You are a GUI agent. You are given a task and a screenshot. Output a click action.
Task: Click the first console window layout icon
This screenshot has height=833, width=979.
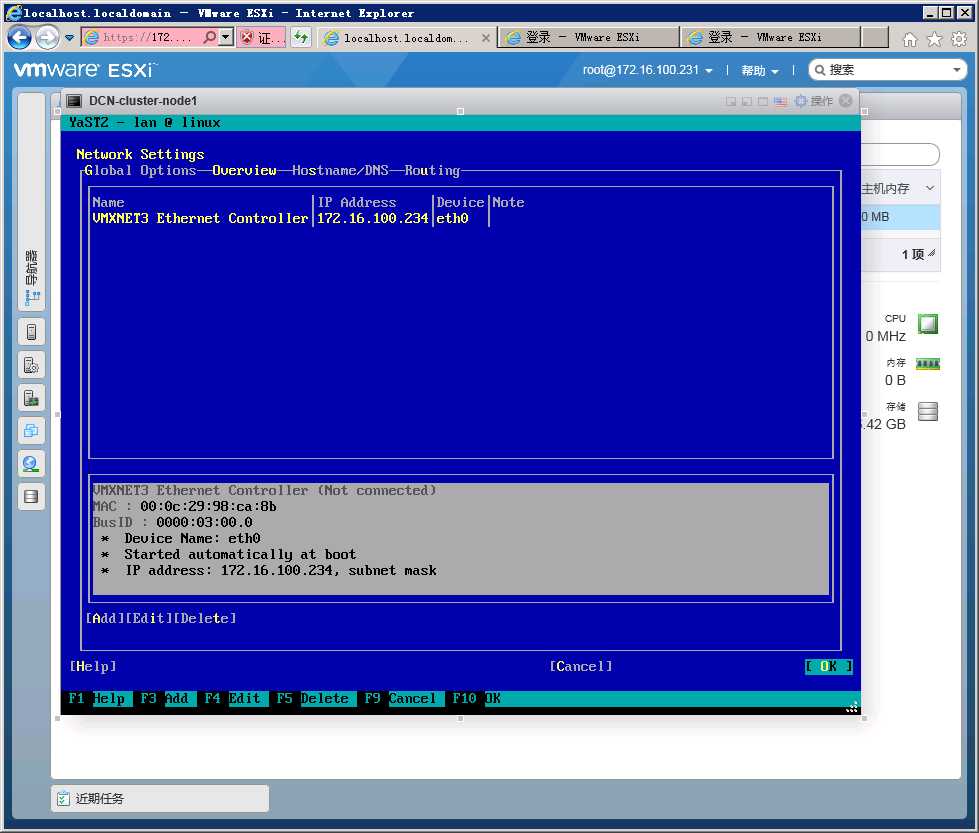click(x=731, y=101)
